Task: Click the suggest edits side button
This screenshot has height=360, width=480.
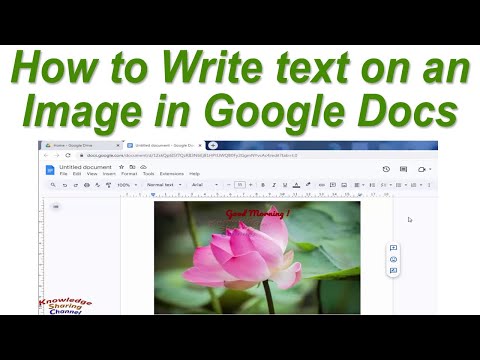Action: coord(393,271)
